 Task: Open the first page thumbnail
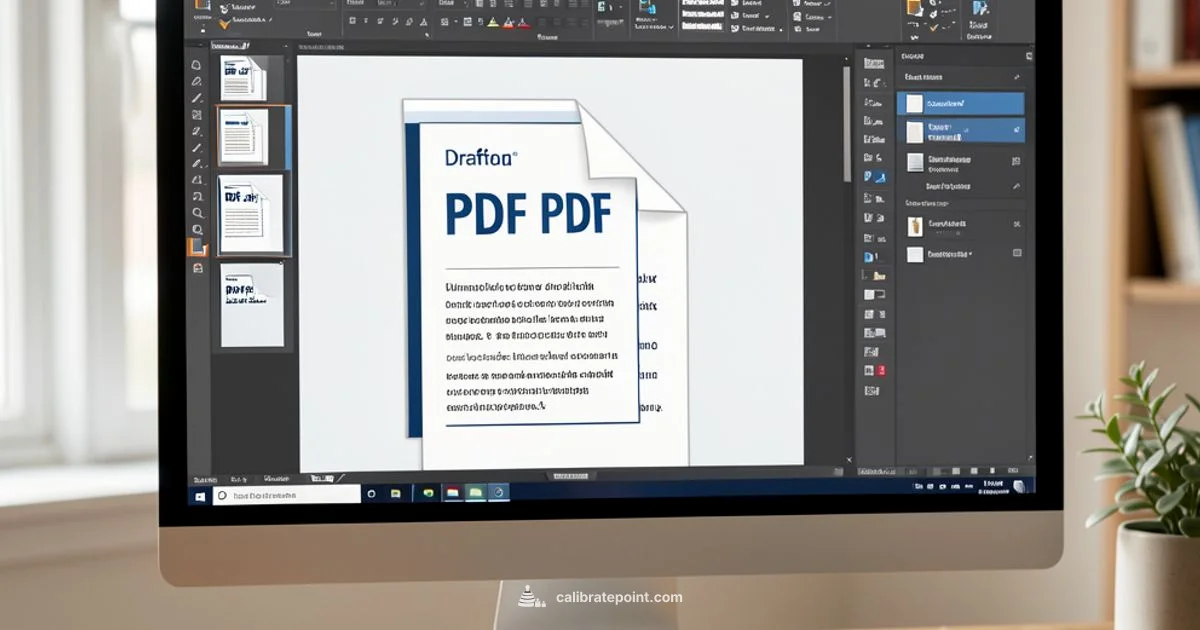[242, 78]
